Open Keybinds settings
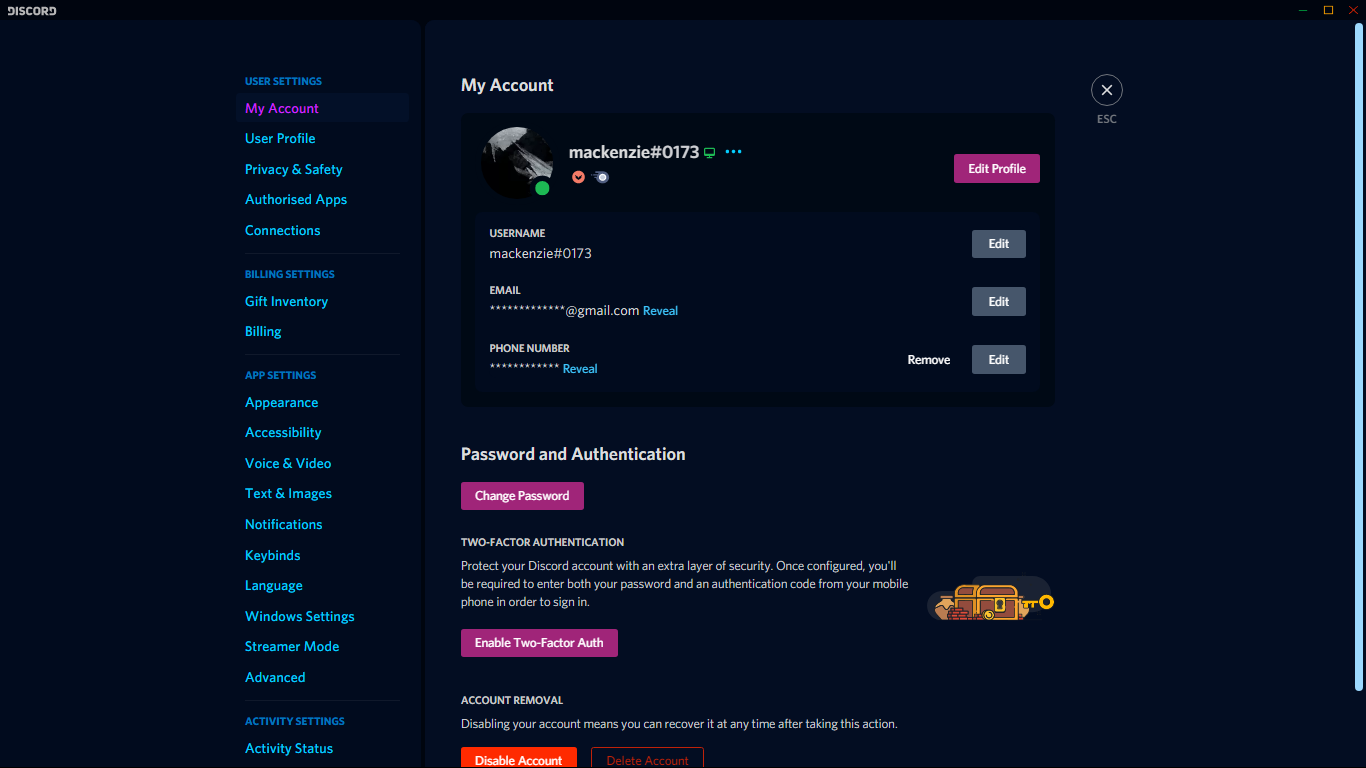 click(323, 555)
